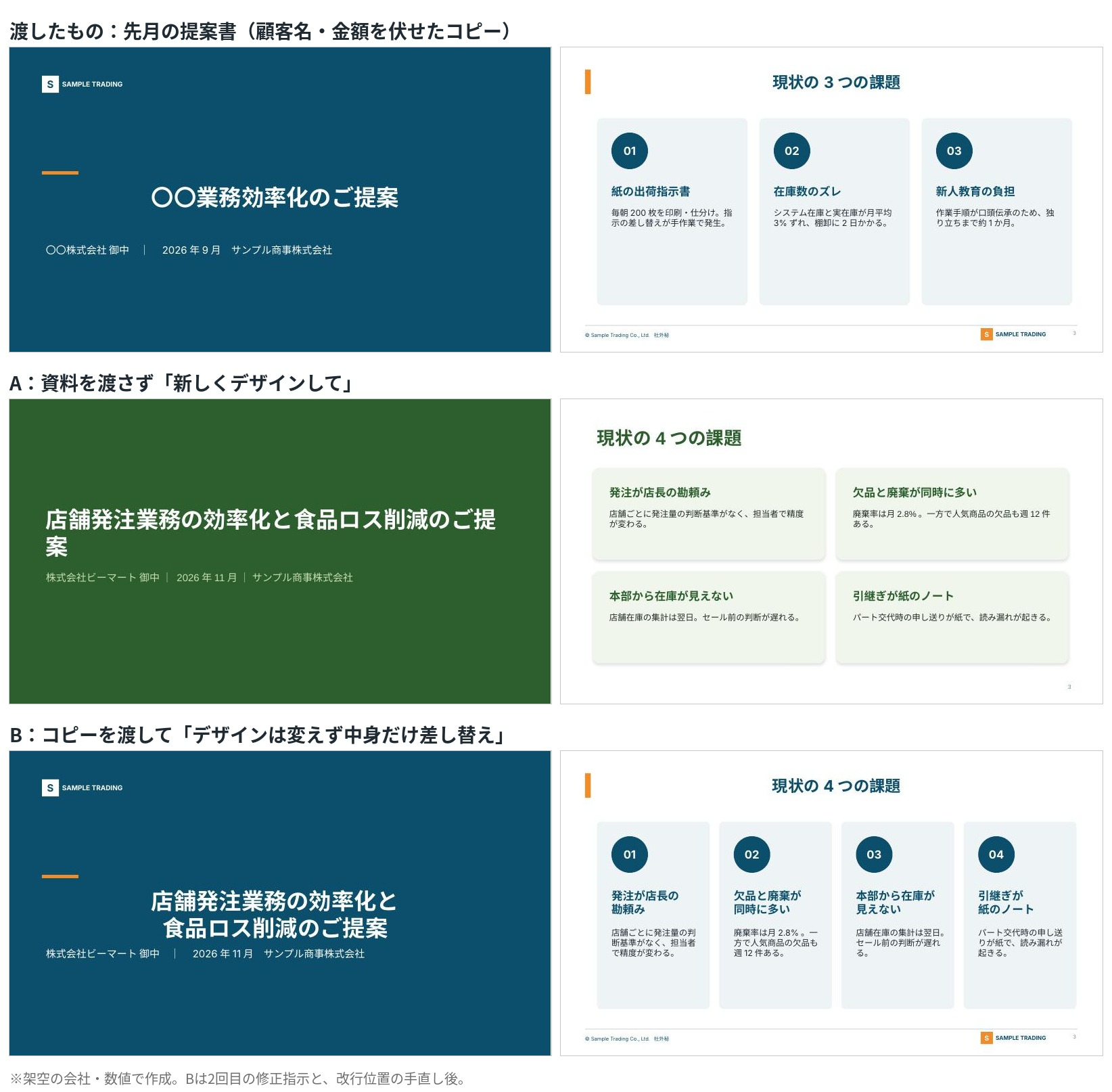Click the 01 badge above "紙の出荷指示書"
Screen dimensions: 1112x1092
(x=630, y=151)
